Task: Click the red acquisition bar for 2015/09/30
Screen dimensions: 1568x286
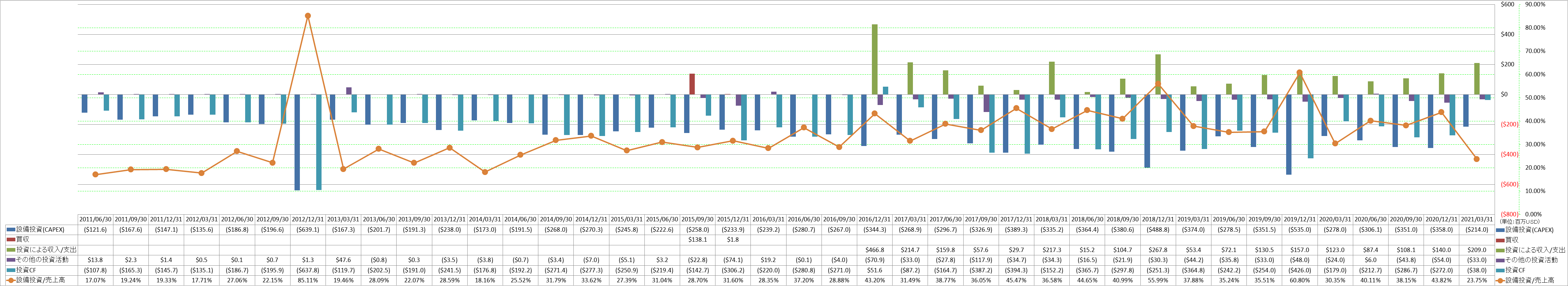Action: [x=692, y=85]
